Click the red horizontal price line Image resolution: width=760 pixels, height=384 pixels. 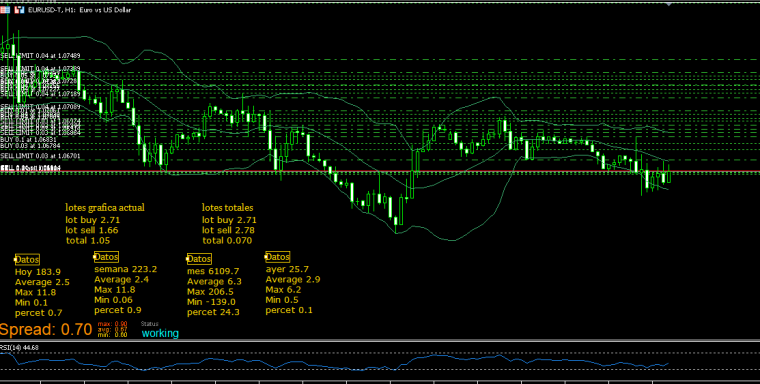pyautogui.click(x=380, y=171)
